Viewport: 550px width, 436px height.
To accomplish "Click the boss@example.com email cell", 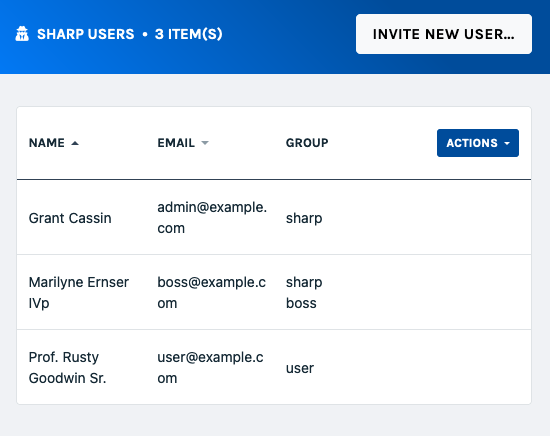I will pyautogui.click(x=212, y=292).
